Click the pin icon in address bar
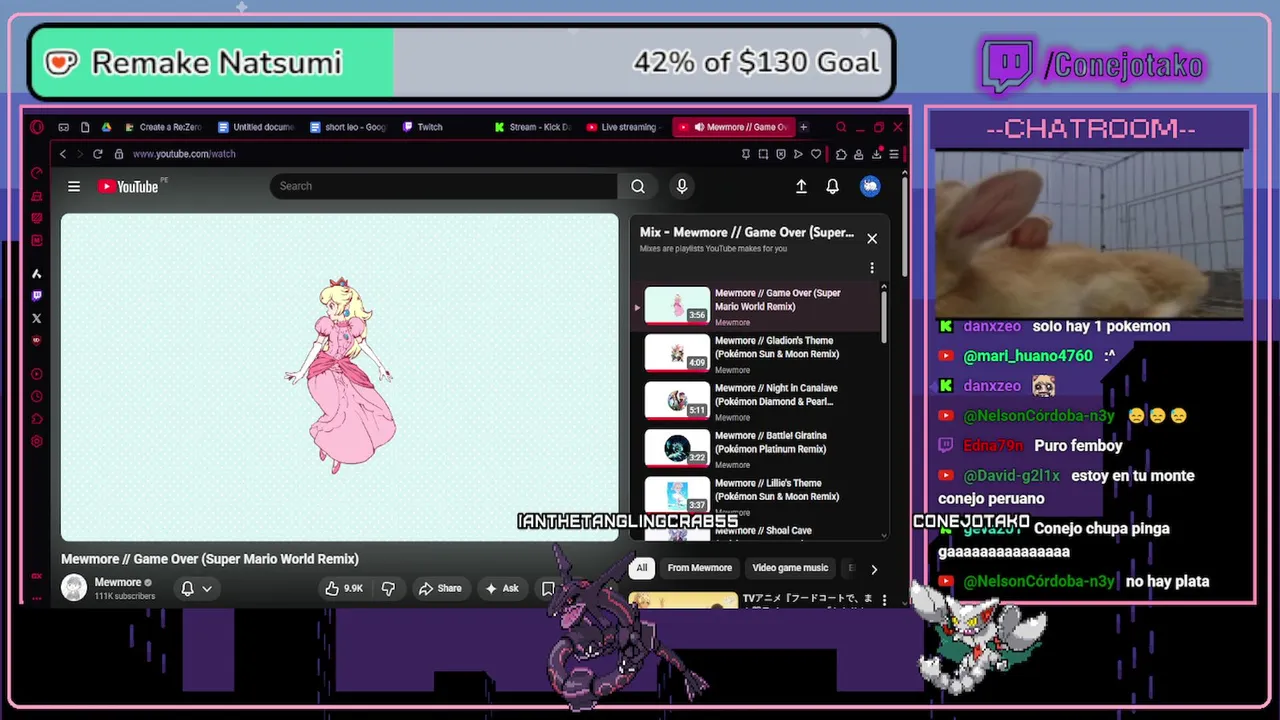This screenshot has width=1280, height=720. click(x=746, y=154)
